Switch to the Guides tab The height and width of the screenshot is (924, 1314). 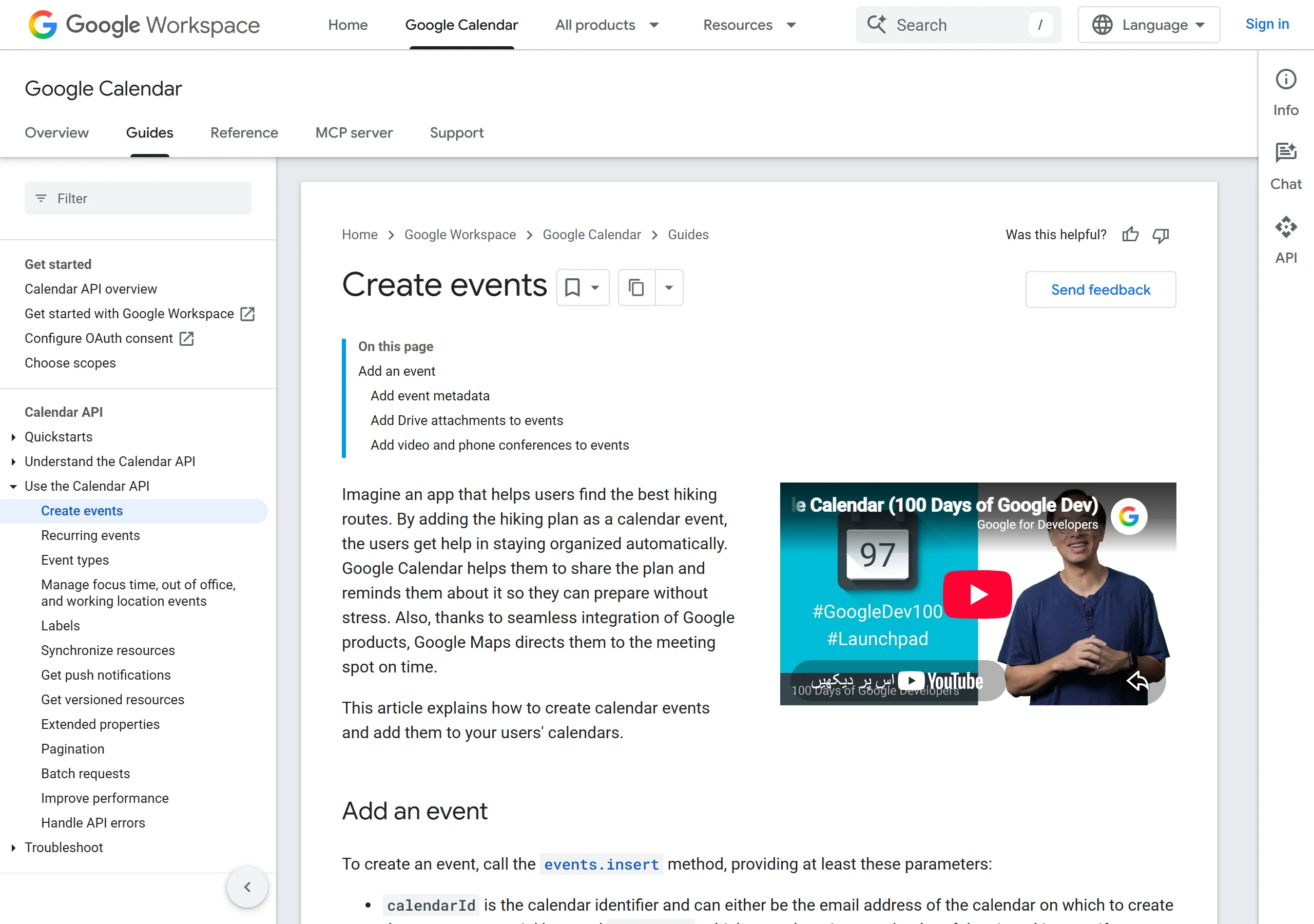149,133
